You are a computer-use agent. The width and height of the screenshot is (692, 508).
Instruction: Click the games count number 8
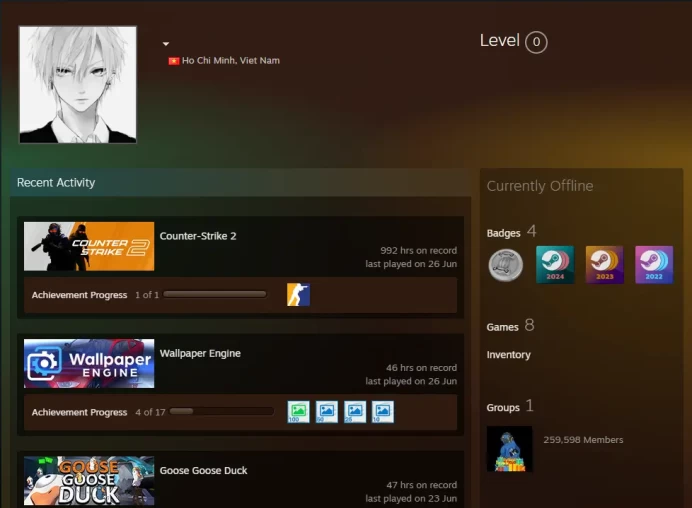(x=530, y=325)
